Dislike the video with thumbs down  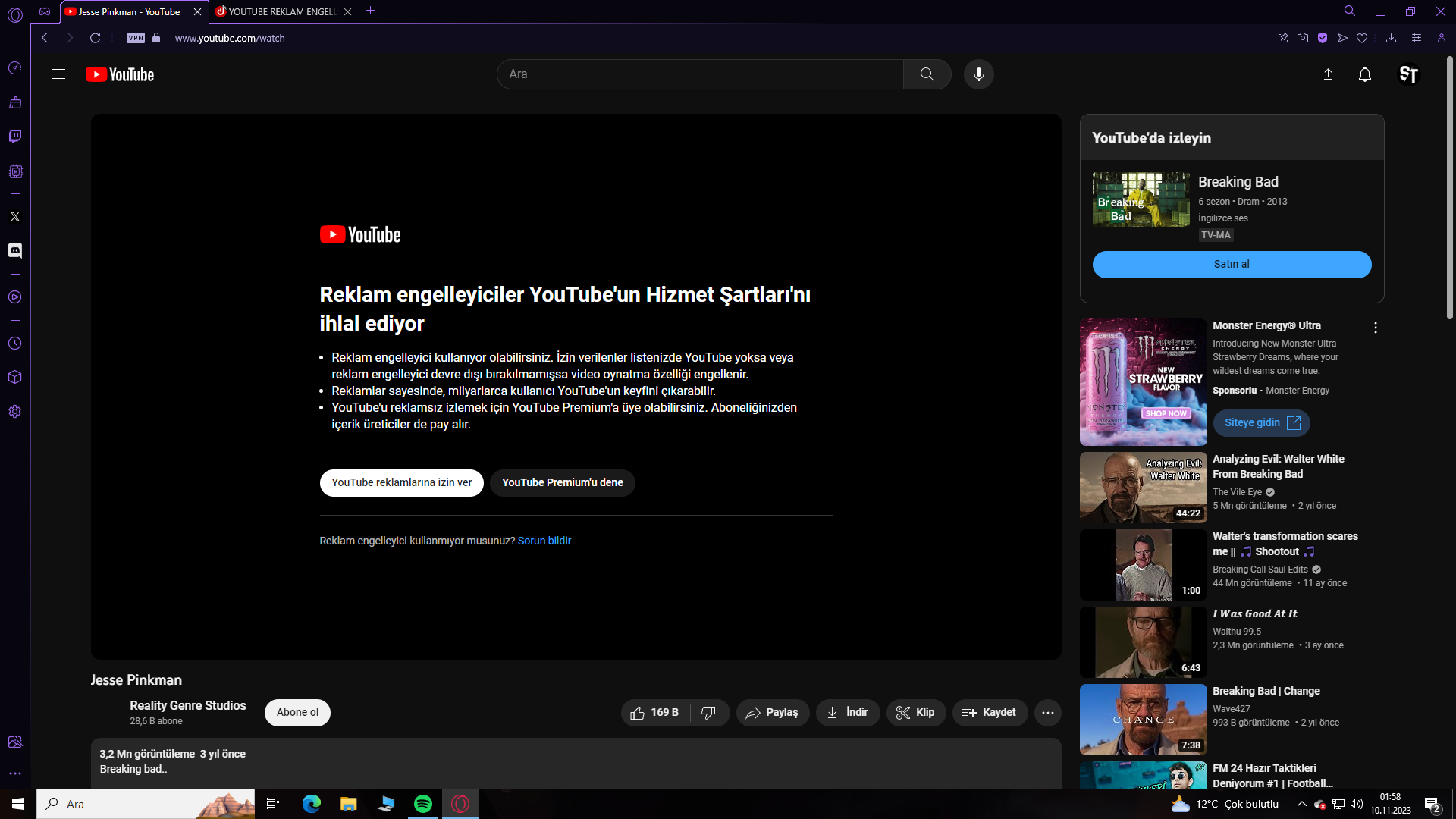coord(708,713)
